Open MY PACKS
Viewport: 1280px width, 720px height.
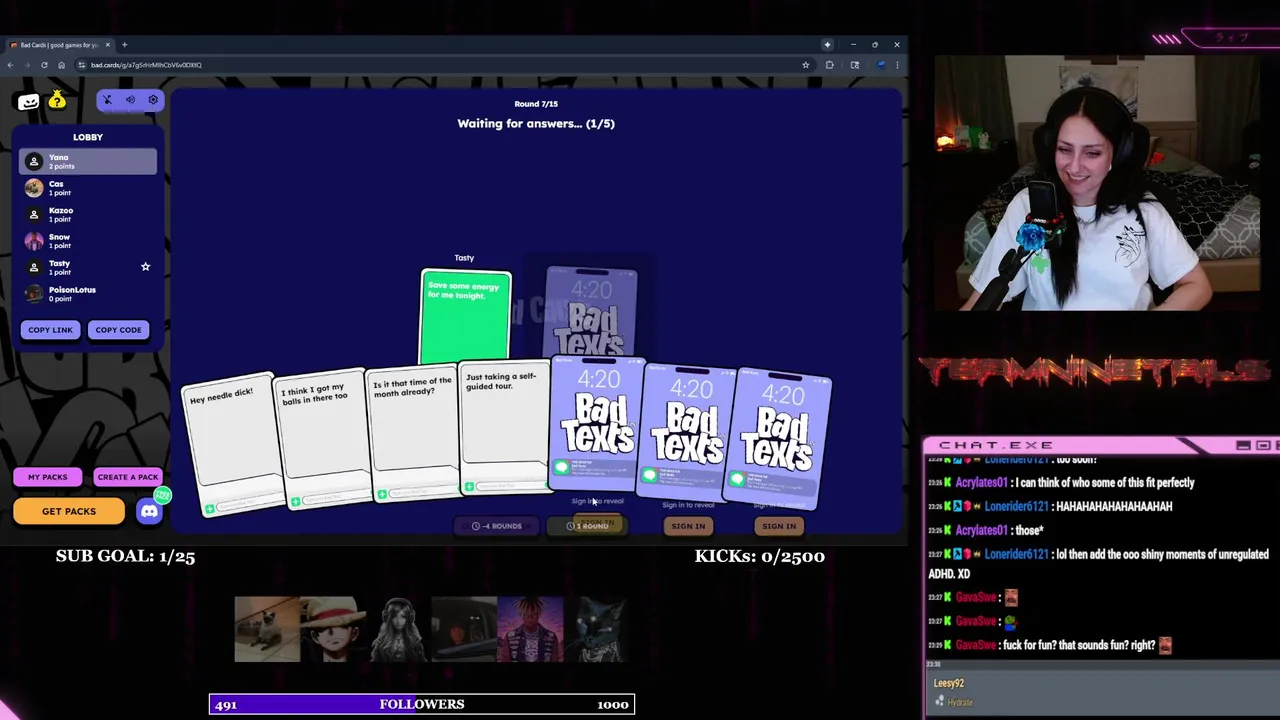(47, 477)
